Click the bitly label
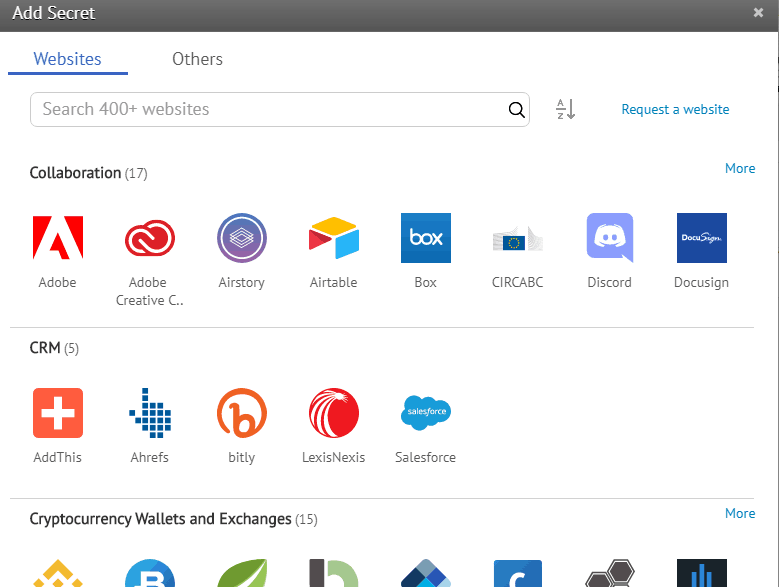 pos(241,457)
